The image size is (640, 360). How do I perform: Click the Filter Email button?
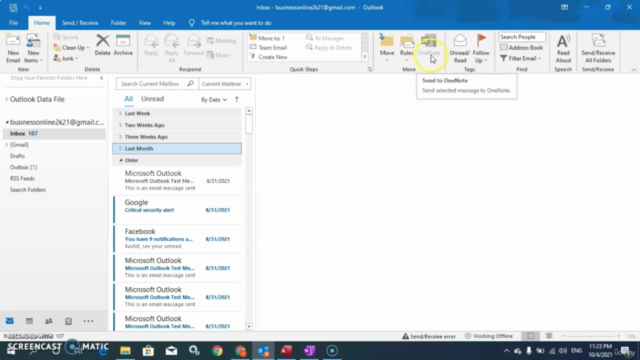pyautogui.click(x=520, y=58)
